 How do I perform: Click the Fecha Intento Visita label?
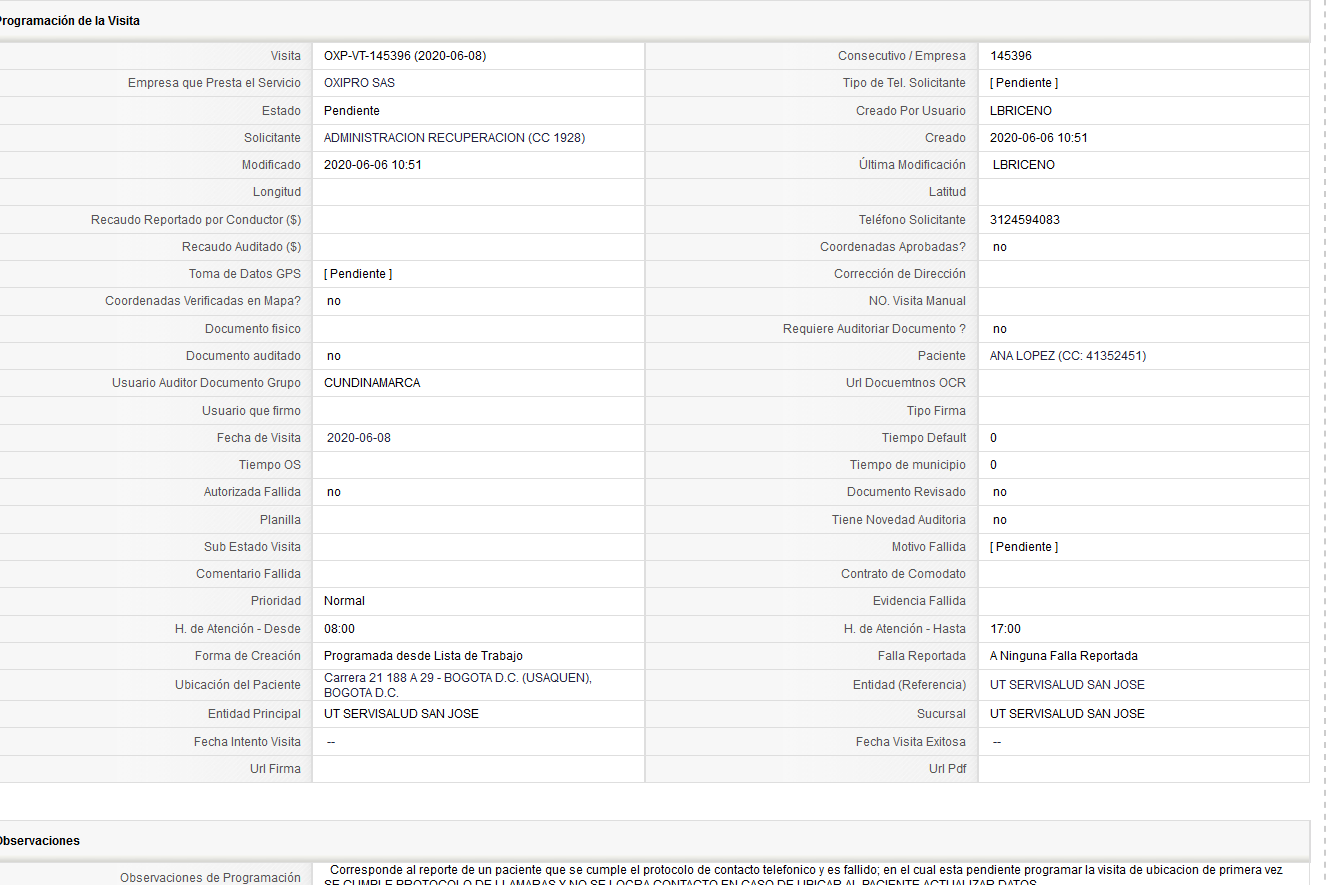(247, 742)
